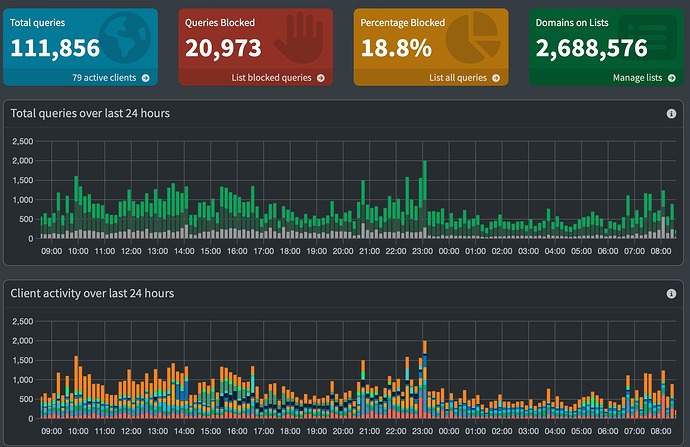Click the 111,856 total queries number
The width and height of the screenshot is (690, 447).
pos(55,48)
